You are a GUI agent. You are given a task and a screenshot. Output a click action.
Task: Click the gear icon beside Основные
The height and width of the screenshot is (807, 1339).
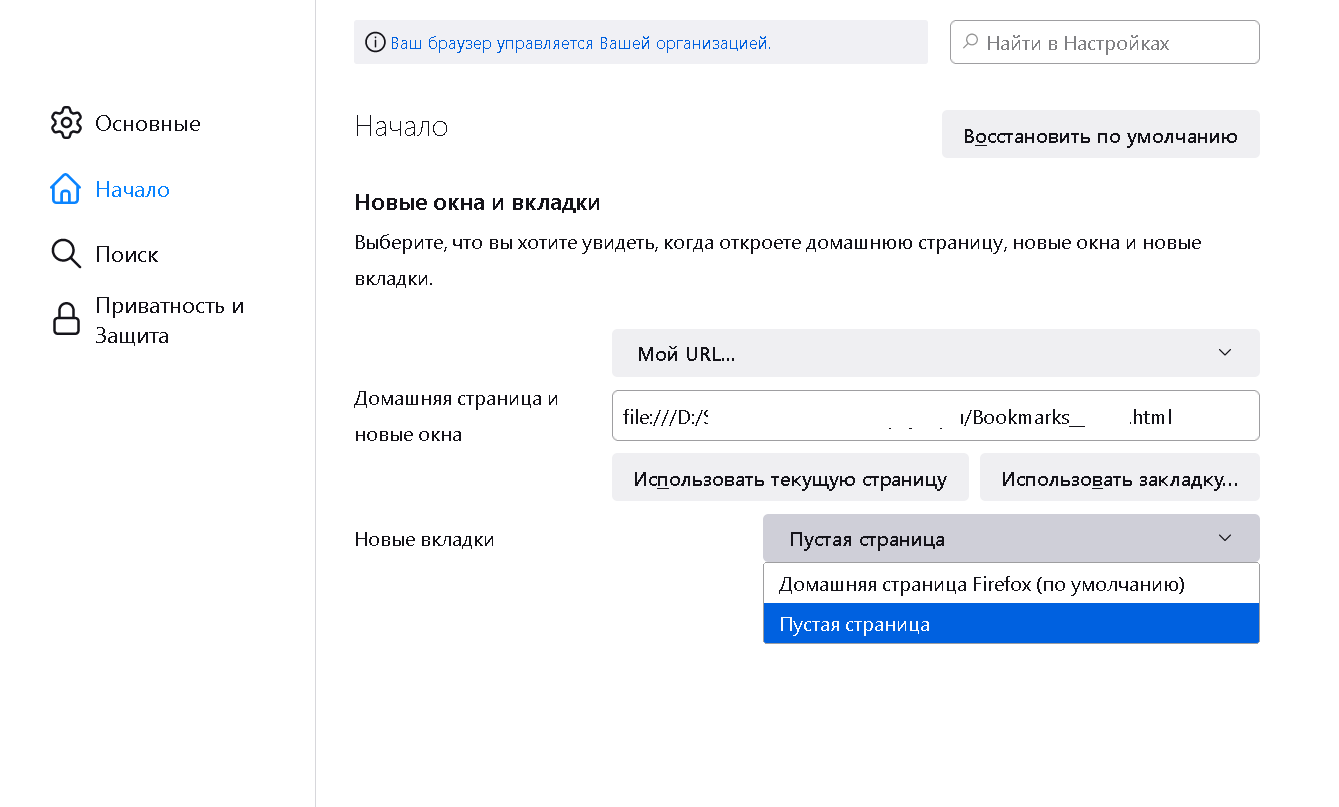pos(66,123)
